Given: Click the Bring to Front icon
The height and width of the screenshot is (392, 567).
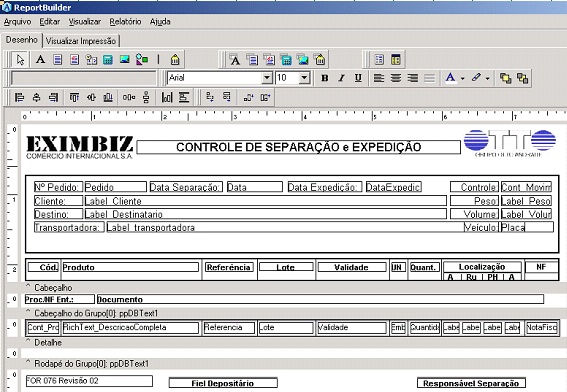Looking at the screenshot, I should [x=505, y=78].
